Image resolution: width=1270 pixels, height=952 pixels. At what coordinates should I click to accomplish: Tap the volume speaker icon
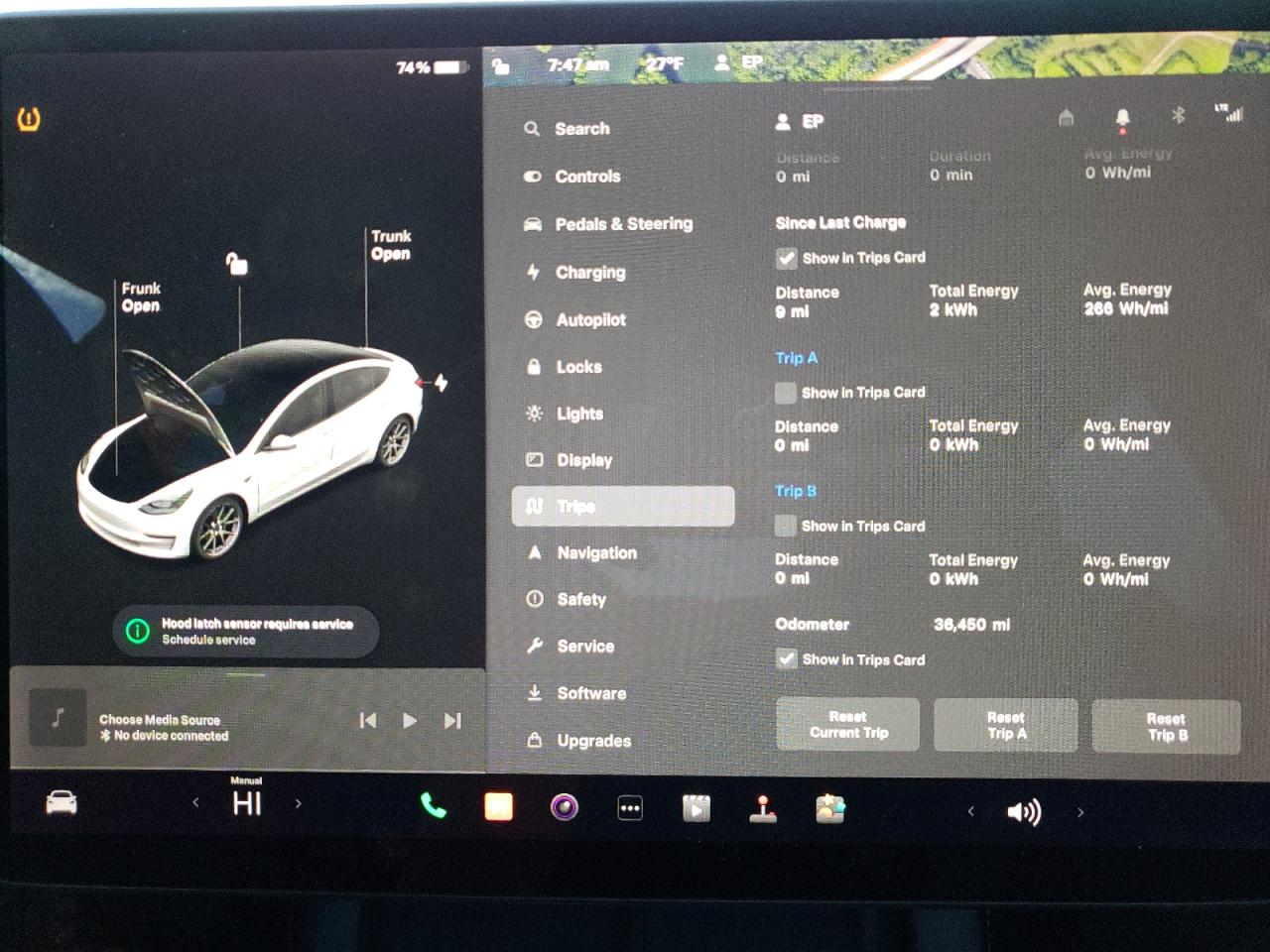[1024, 813]
